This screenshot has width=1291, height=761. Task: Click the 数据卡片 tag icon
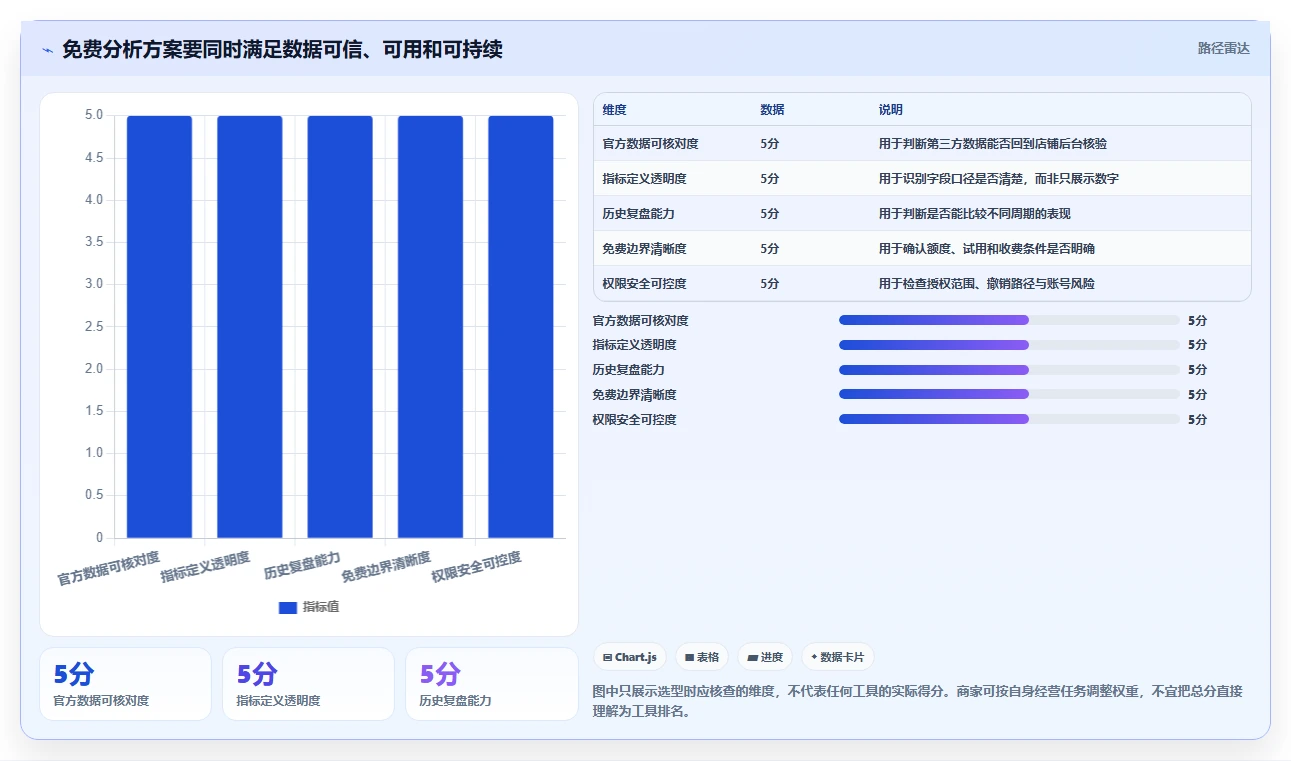tap(814, 657)
